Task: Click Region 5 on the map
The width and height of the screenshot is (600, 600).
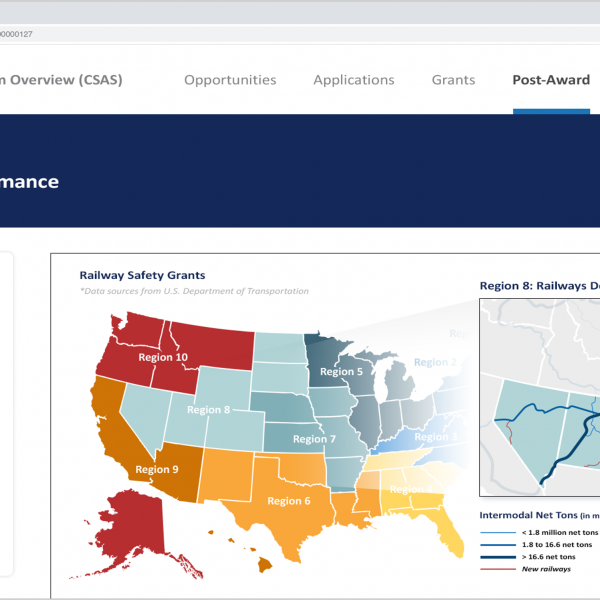Action: click(x=341, y=371)
